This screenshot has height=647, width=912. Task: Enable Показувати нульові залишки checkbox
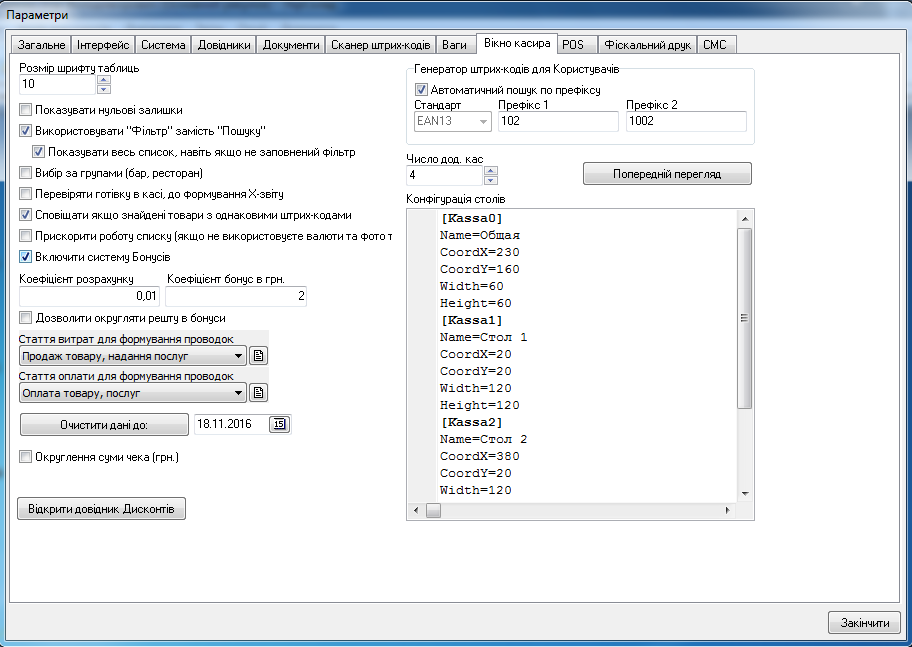coord(26,110)
